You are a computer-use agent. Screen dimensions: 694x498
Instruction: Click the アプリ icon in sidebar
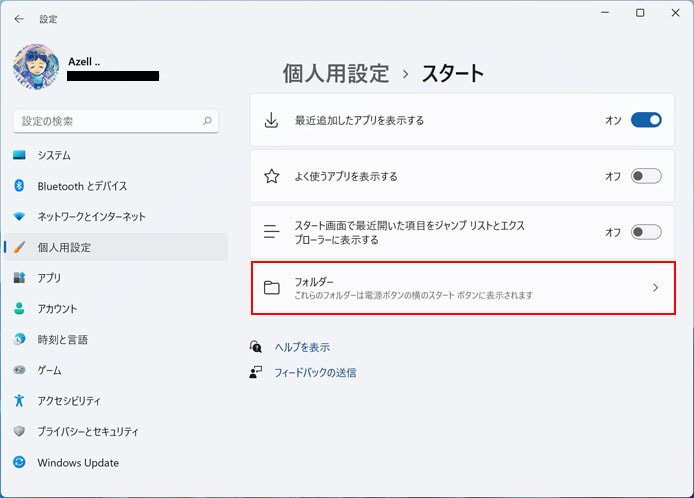pyautogui.click(x=19, y=278)
